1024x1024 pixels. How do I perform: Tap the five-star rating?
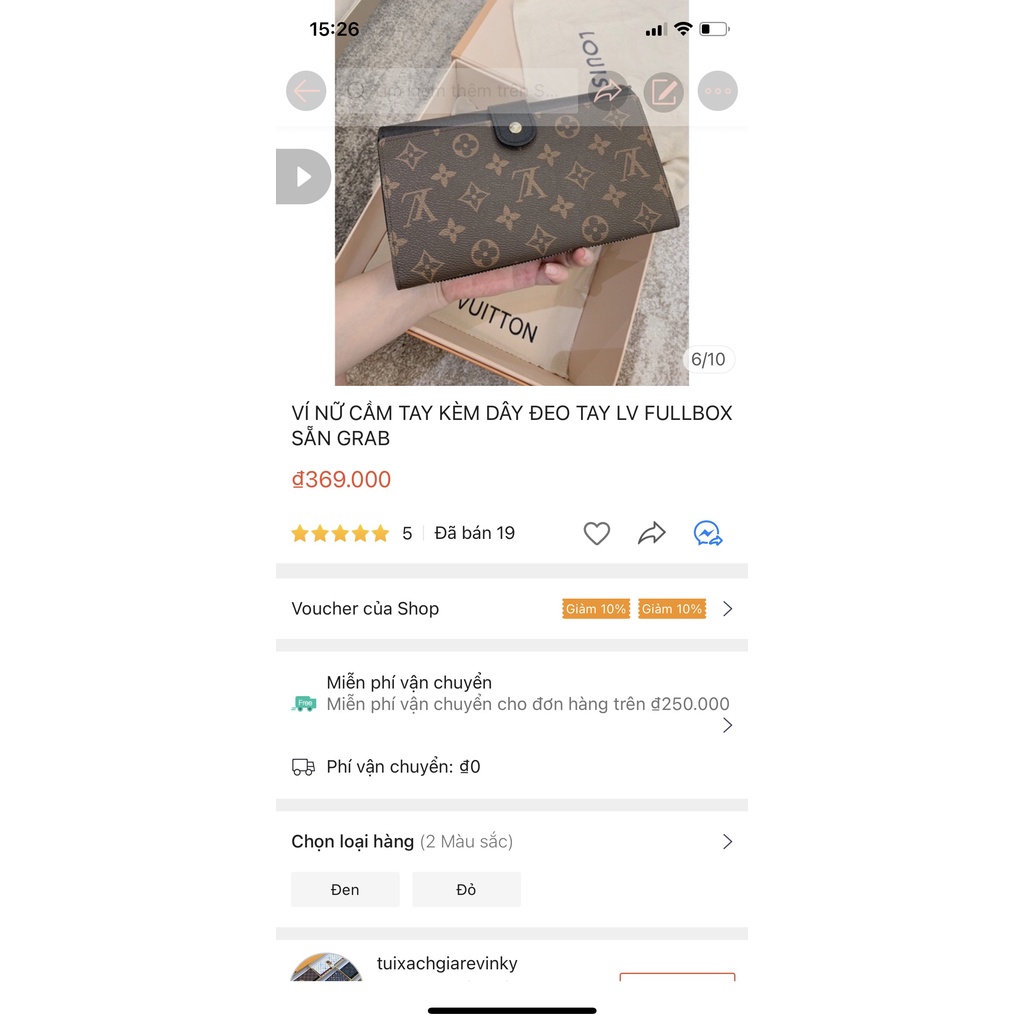pyautogui.click(x=340, y=534)
